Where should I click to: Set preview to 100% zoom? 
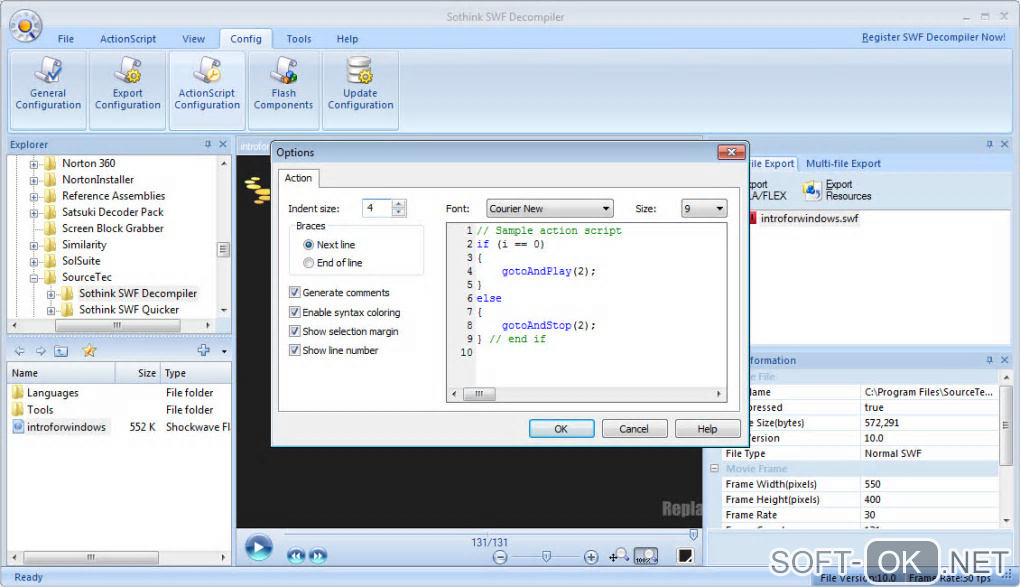click(x=646, y=556)
